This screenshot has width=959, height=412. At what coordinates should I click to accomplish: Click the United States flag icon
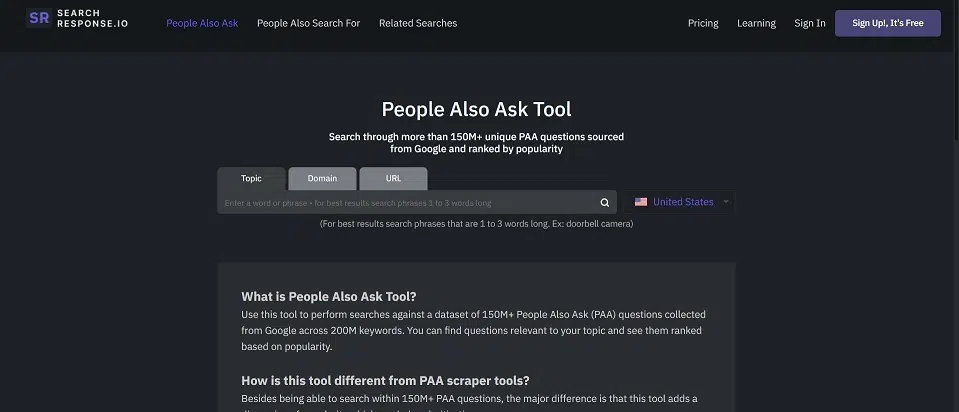click(640, 202)
